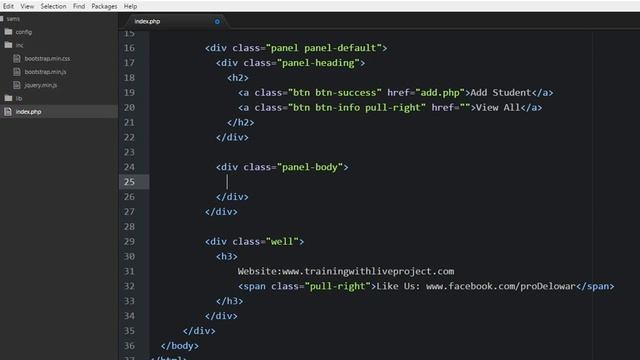This screenshot has height=360, width=640.
Task: Open the Find menu
Action: (79, 6)
